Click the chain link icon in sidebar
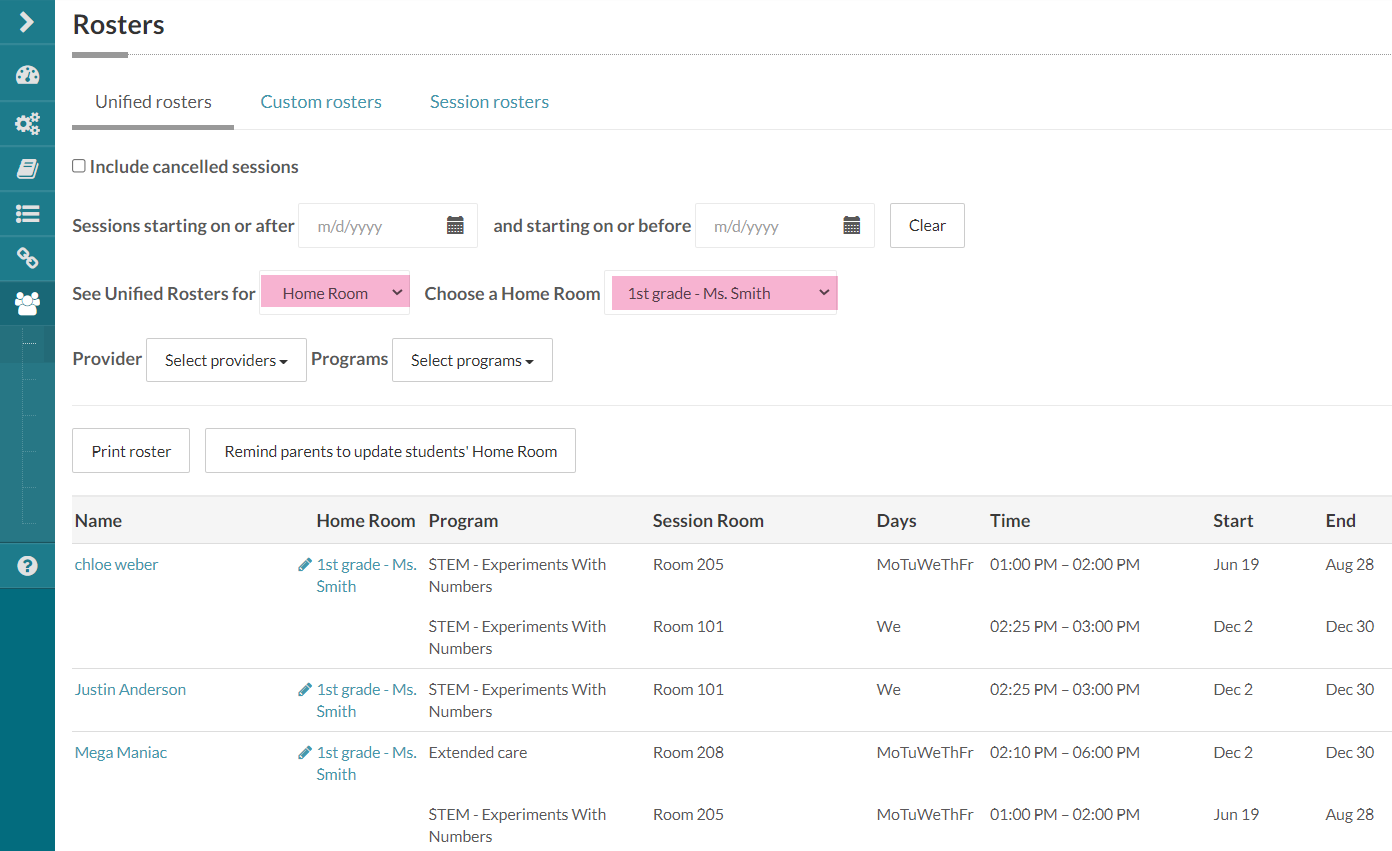1392x851 pixels. [27, 258]
